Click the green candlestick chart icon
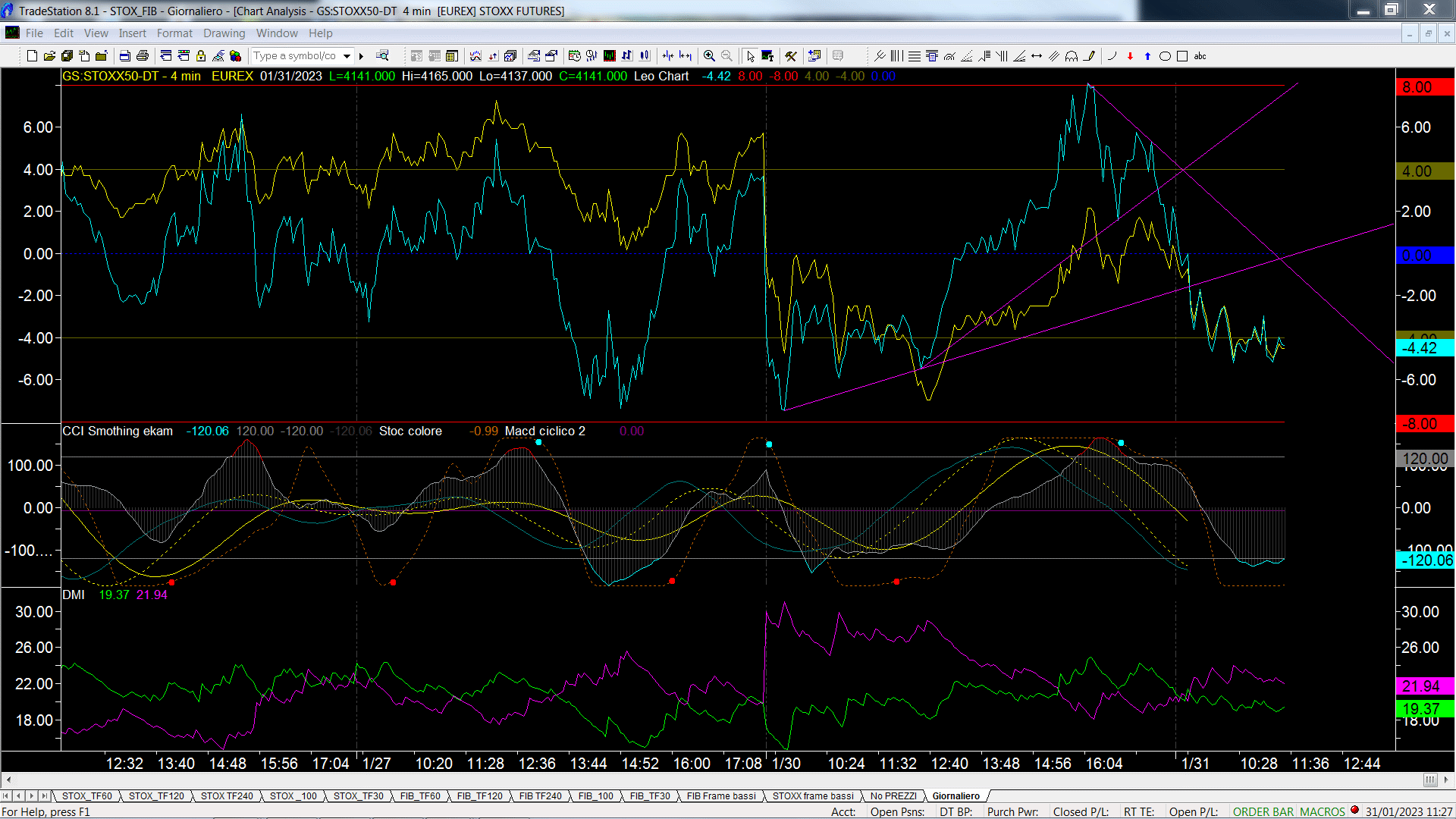Screen dimensions: 1456x819 [609, 56]
